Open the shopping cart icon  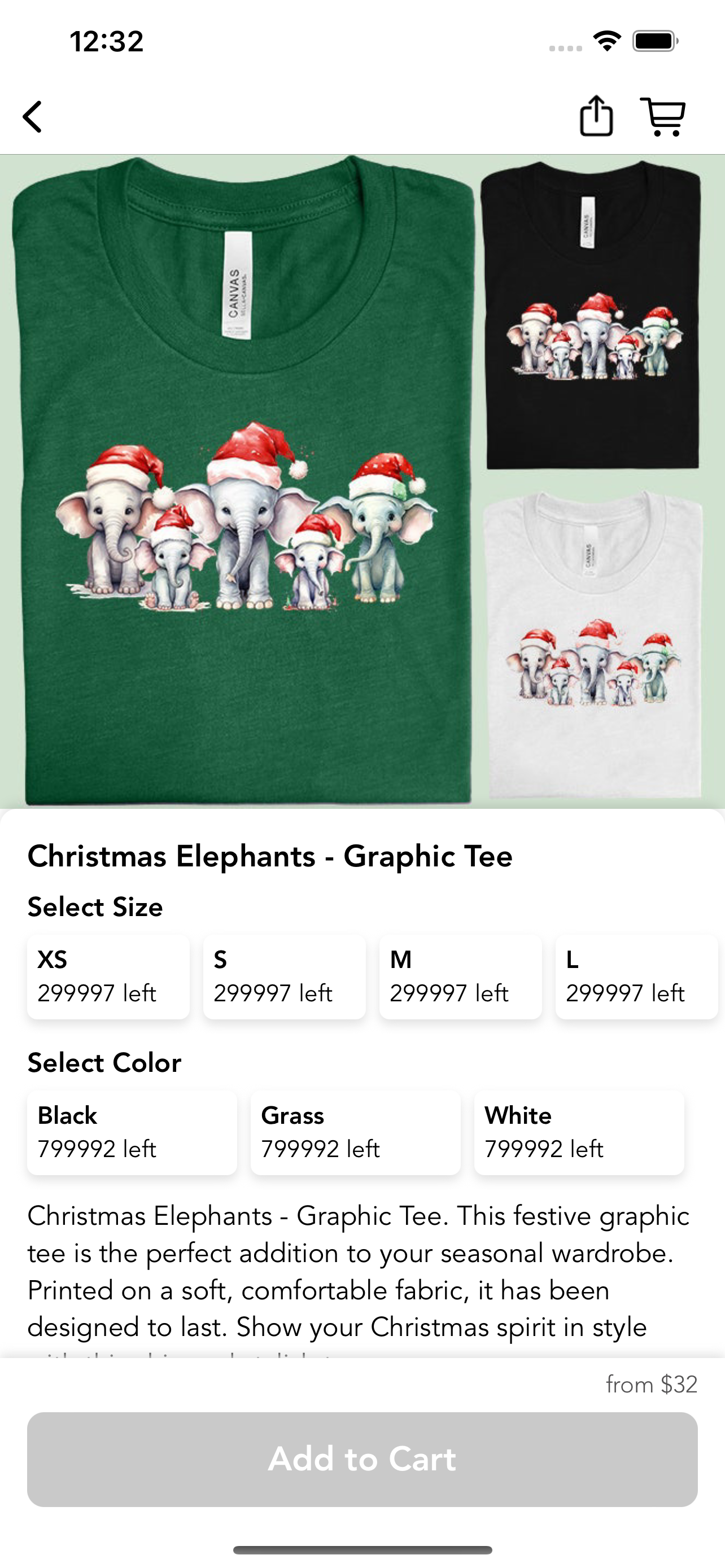pos(663,116)
